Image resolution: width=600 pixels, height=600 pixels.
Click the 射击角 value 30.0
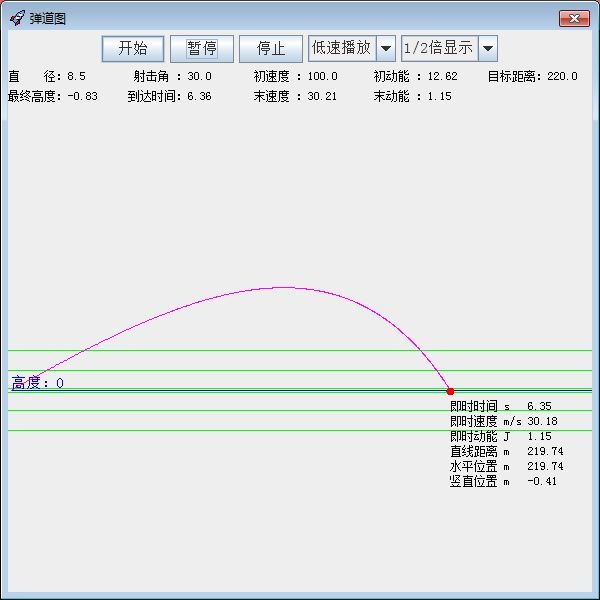click(199, 76)
